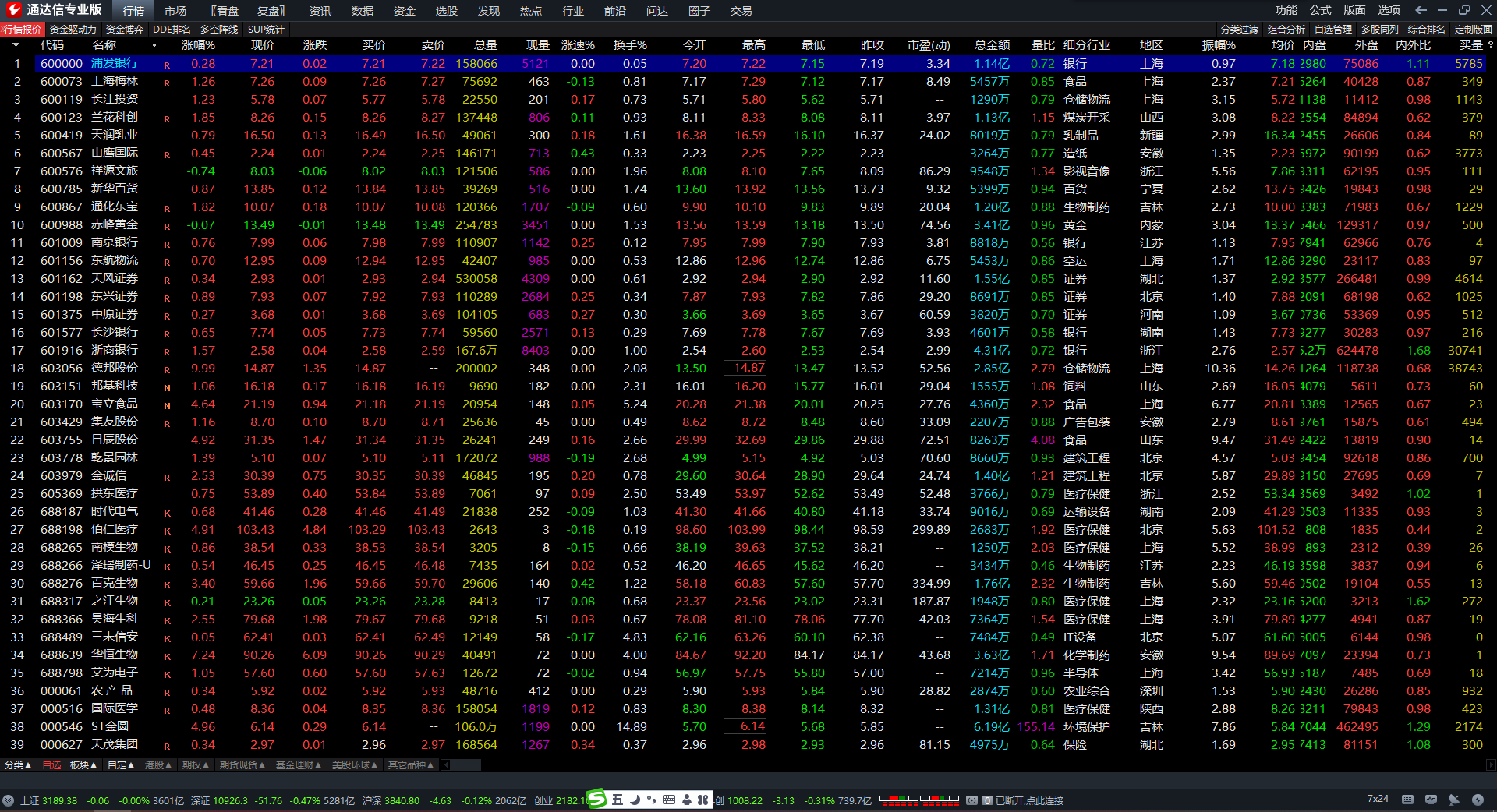Click the monitor icon in the status bar
The width and height of the screenshot is (1497, 812).
1431,800
